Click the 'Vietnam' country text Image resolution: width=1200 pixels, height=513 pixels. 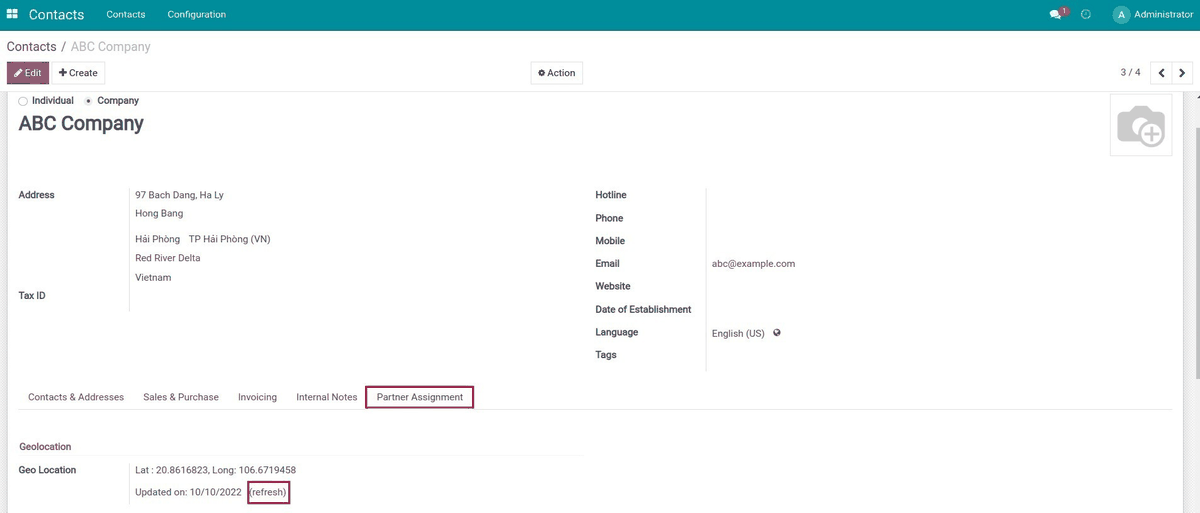[x=153, y=277]
